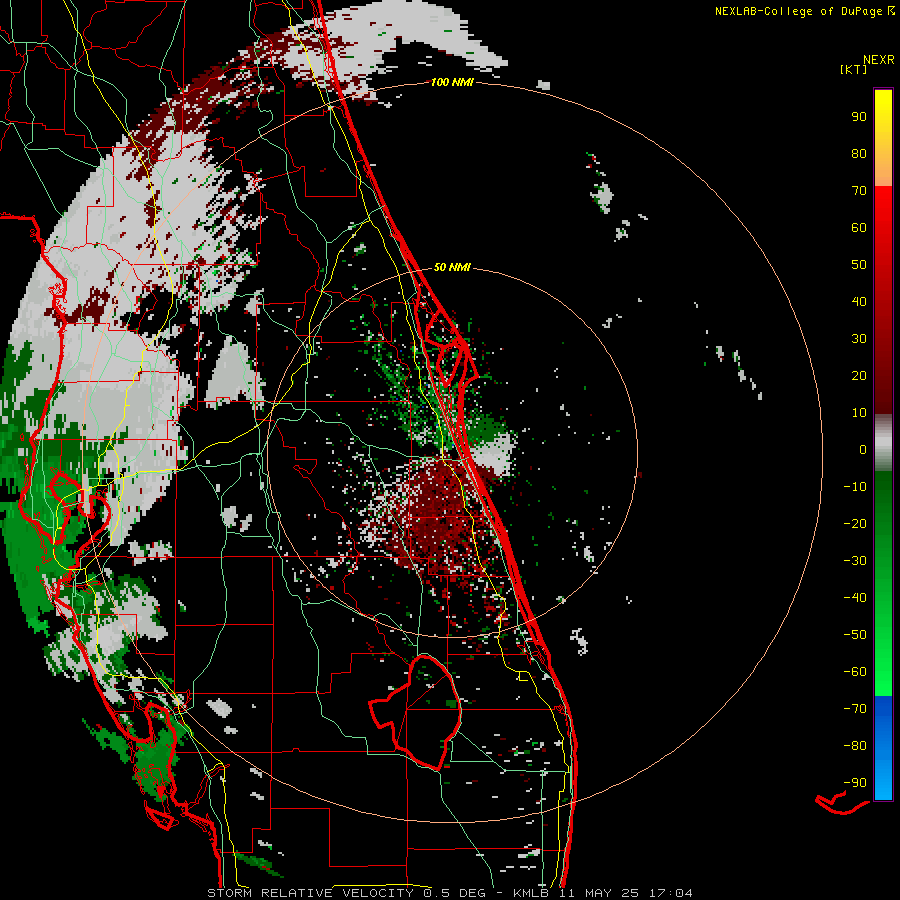
Task: Click the large red lake outline south of radar
Action: tap(416, 712)
